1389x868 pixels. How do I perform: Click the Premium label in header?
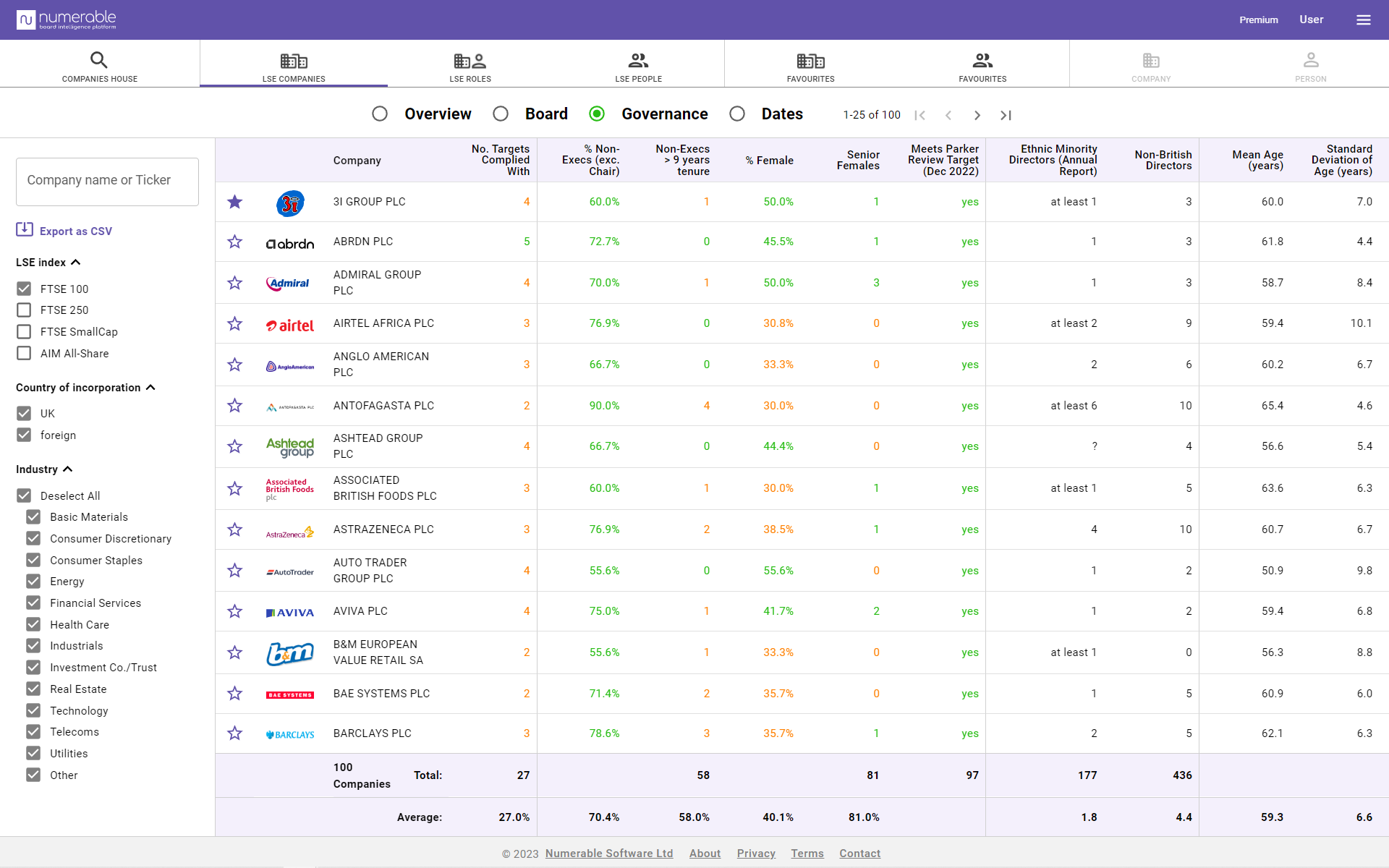point(1259,20)
